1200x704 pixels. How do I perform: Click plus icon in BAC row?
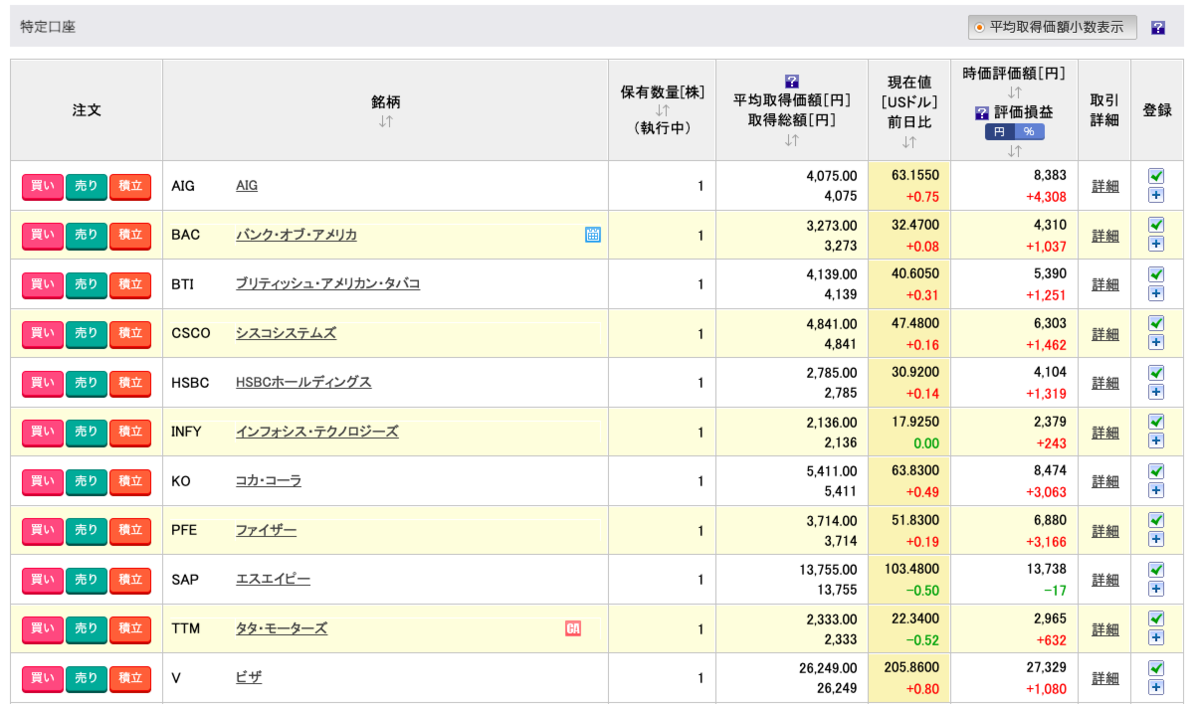point(1156,244)
